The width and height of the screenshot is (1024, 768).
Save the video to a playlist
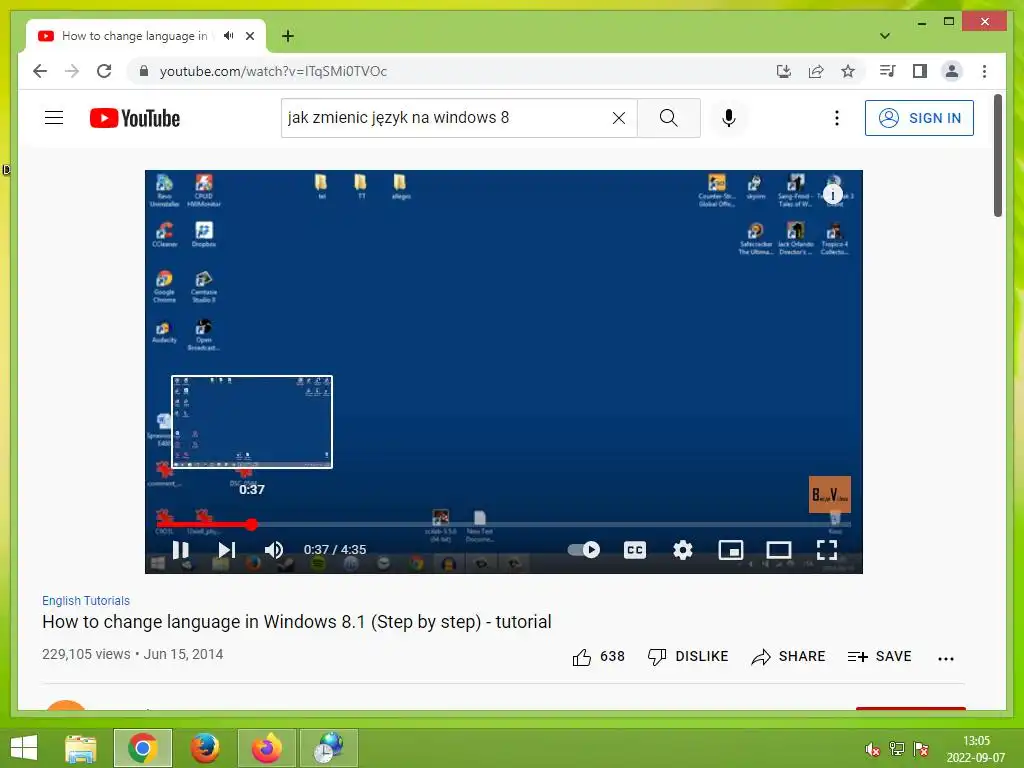click(x=879, y=656)
